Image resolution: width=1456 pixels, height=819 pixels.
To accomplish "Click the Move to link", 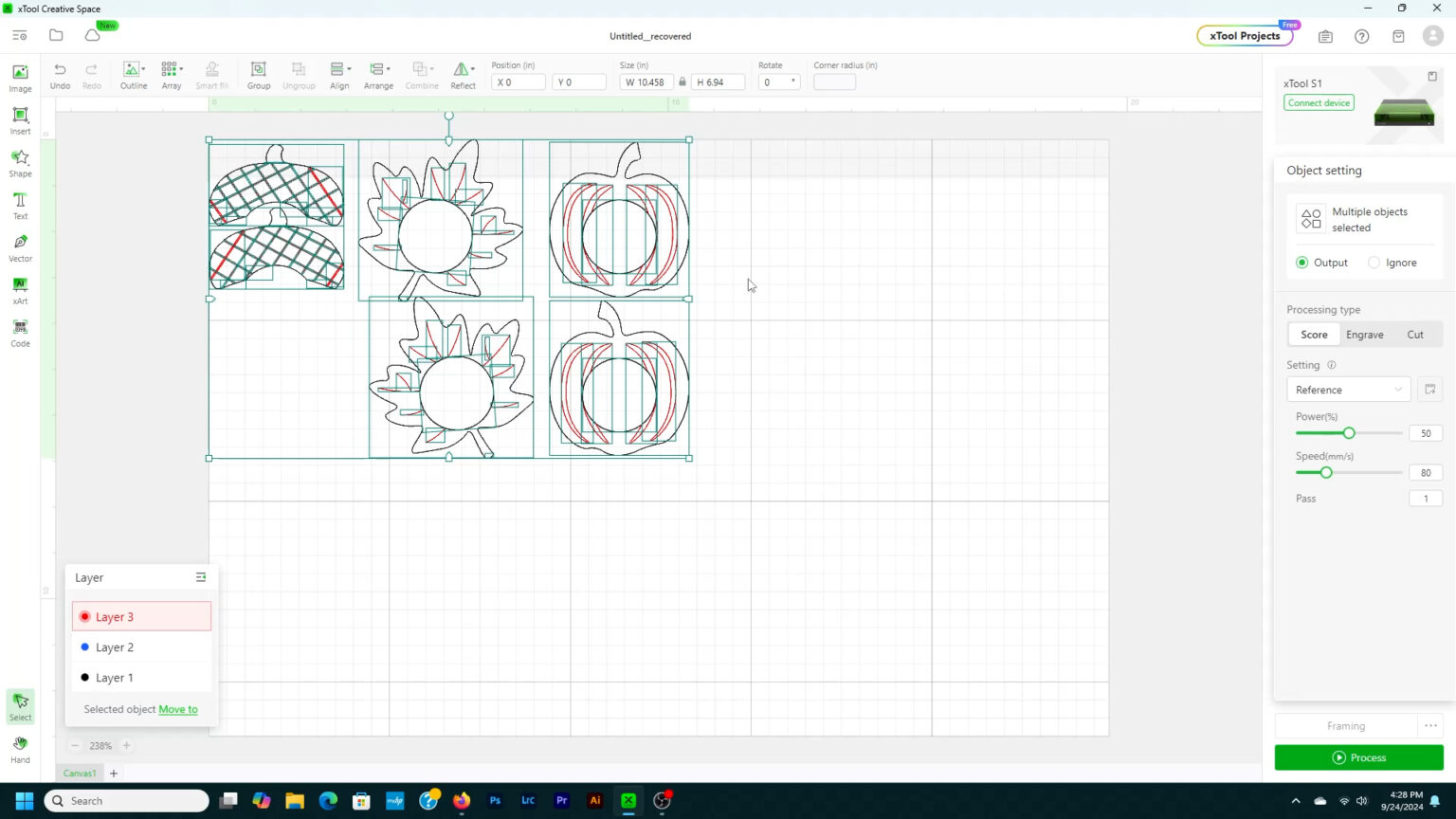I will coord(178,709).
